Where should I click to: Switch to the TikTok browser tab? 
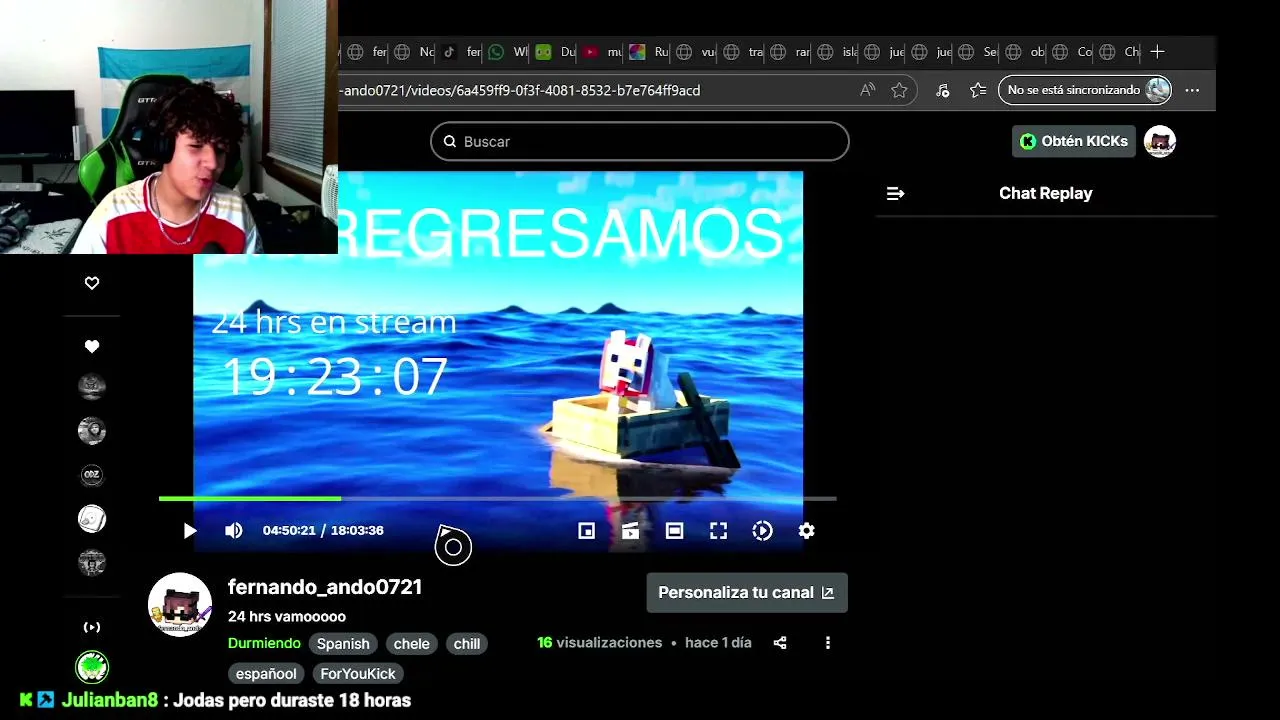click(461, 52)
